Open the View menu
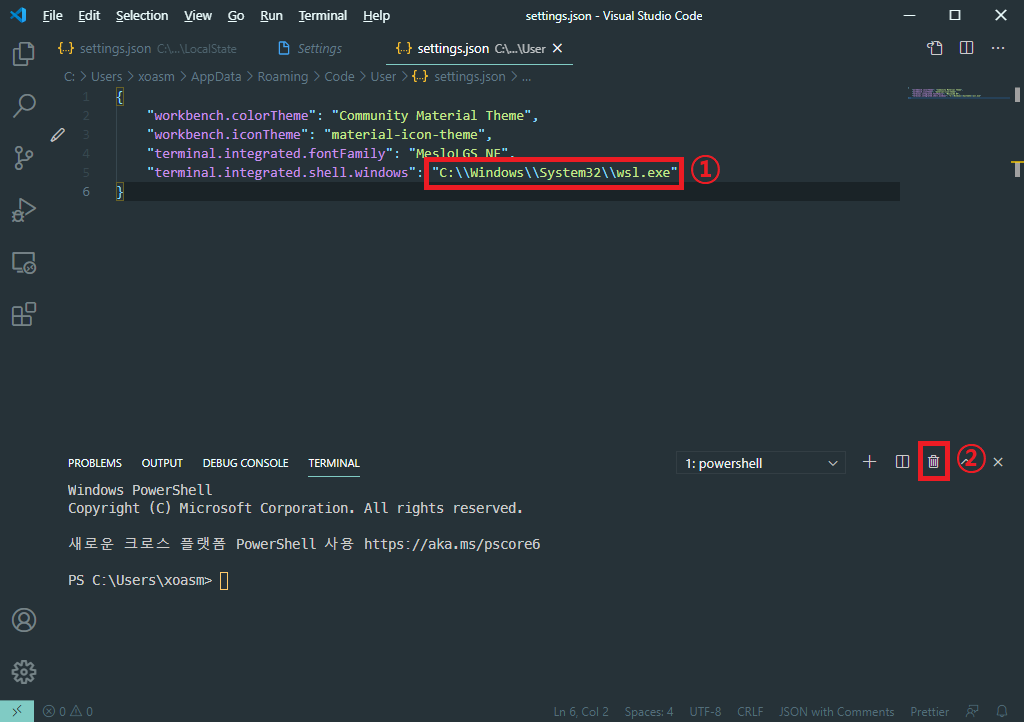 pyautogui.click(x=198, y=16)
